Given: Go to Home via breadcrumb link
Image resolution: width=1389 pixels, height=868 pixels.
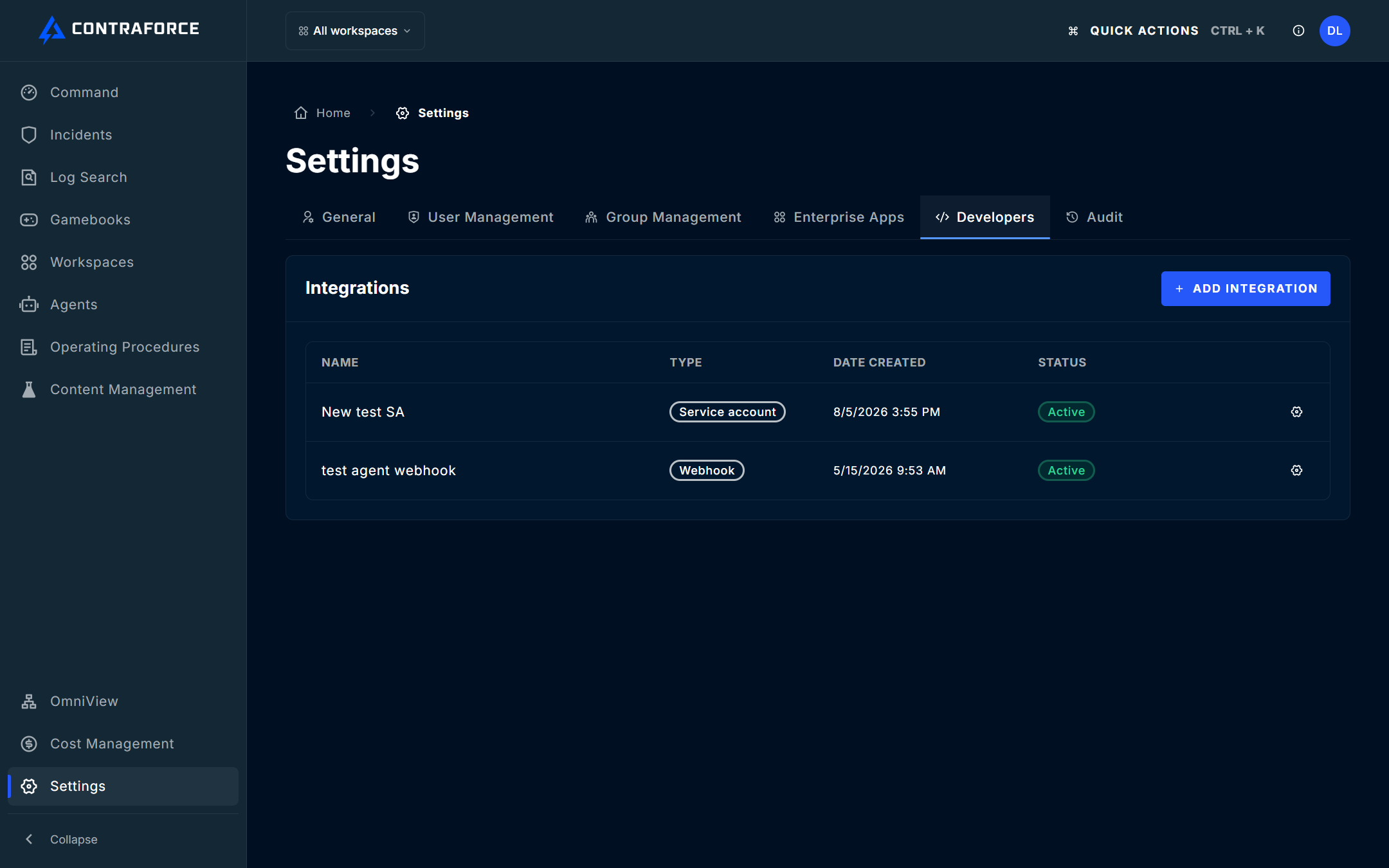Looking at the screenshot, I should 333,113.
